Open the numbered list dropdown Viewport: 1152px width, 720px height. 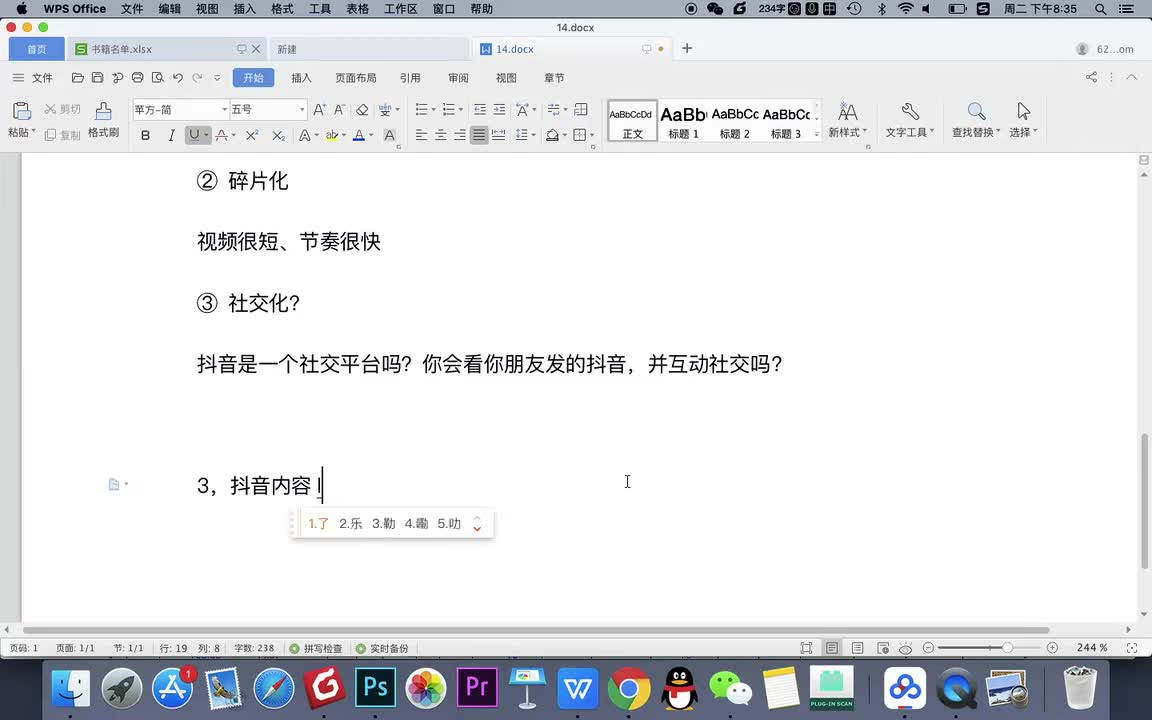point(461,109)
